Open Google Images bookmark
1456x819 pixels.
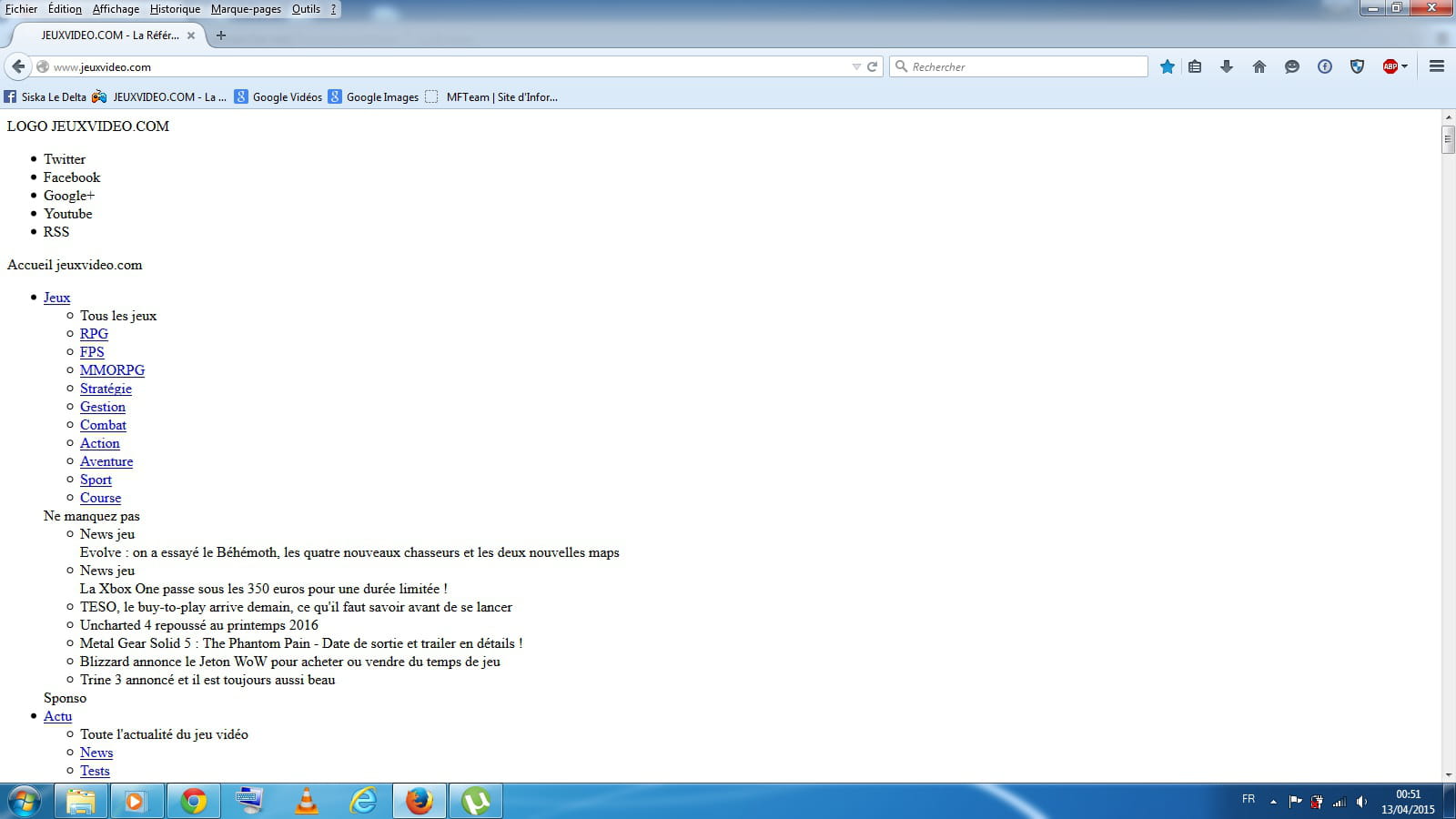click(374, 96)
